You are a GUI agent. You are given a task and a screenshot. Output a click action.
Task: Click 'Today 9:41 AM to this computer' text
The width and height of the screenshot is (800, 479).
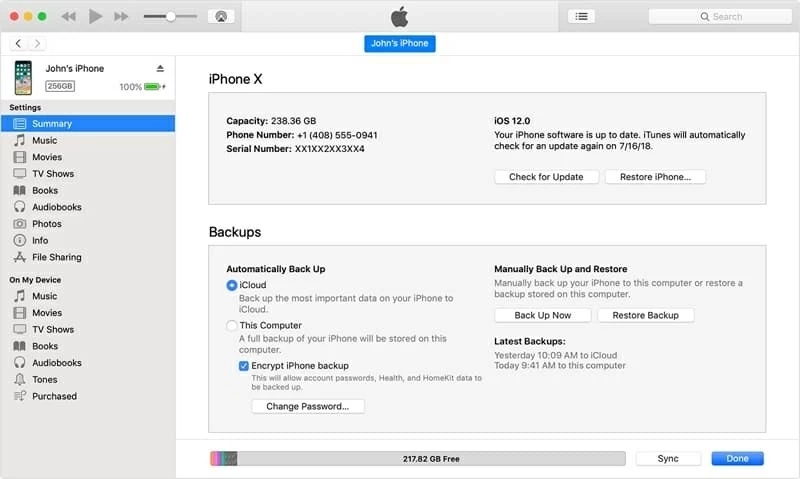(559, 365)
